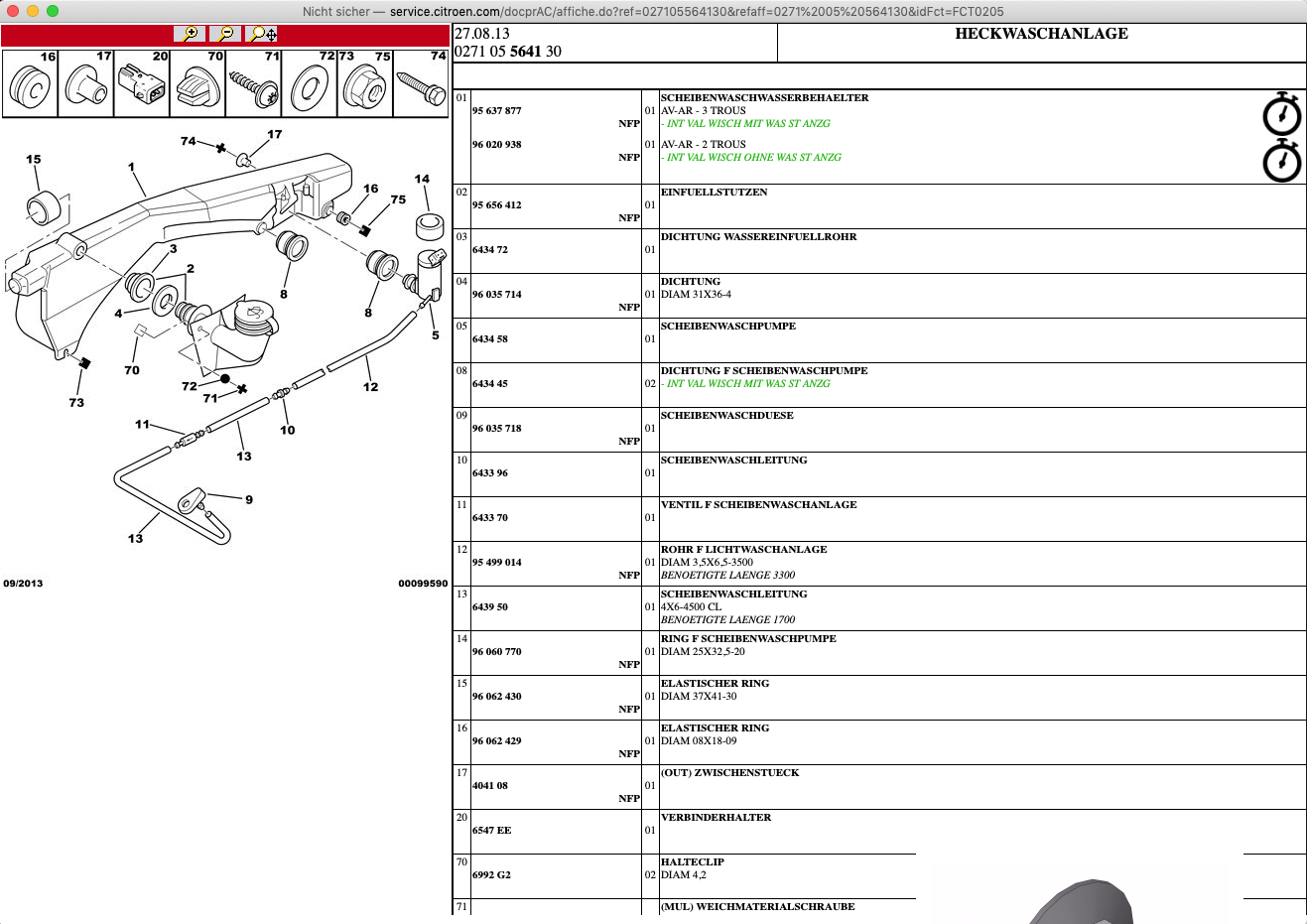1307x924 pixels.
Task: Select part number 6434 45
Action: [490, 383]
